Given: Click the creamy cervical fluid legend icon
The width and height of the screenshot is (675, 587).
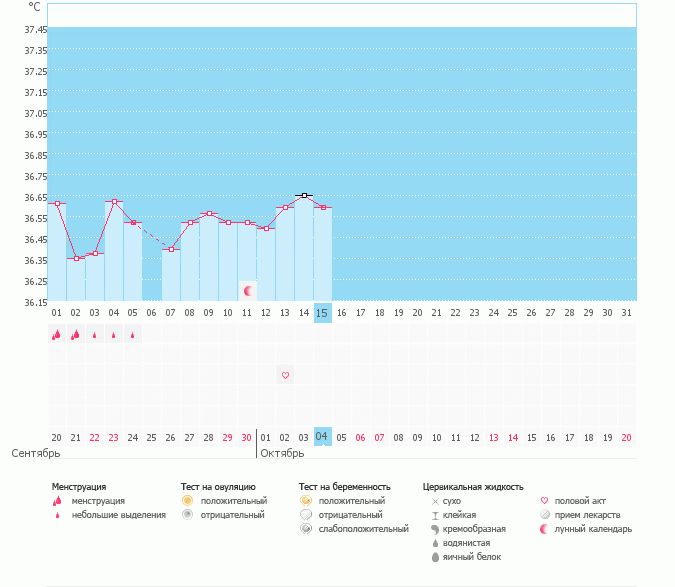Looking at the screenshot, I should [435, 528].
